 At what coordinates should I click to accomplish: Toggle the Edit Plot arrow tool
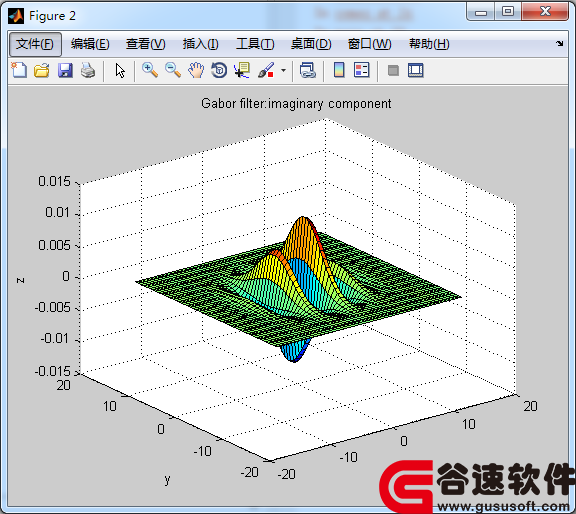tap(120, 70)
